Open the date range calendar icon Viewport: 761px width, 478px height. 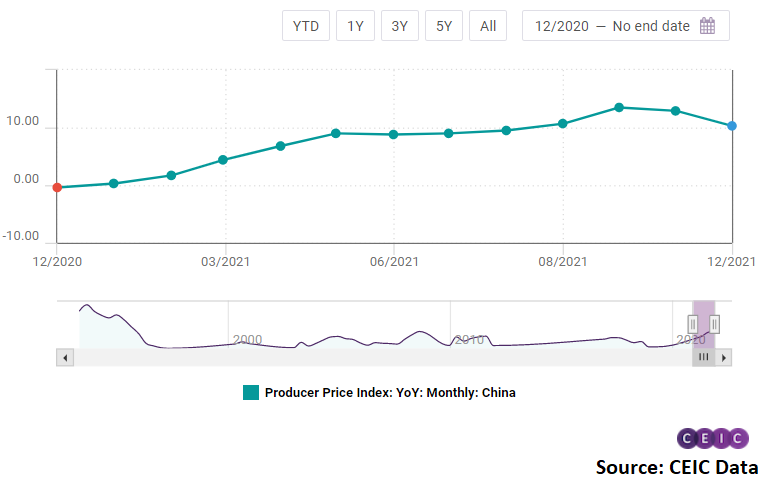(x=707, y=26)
